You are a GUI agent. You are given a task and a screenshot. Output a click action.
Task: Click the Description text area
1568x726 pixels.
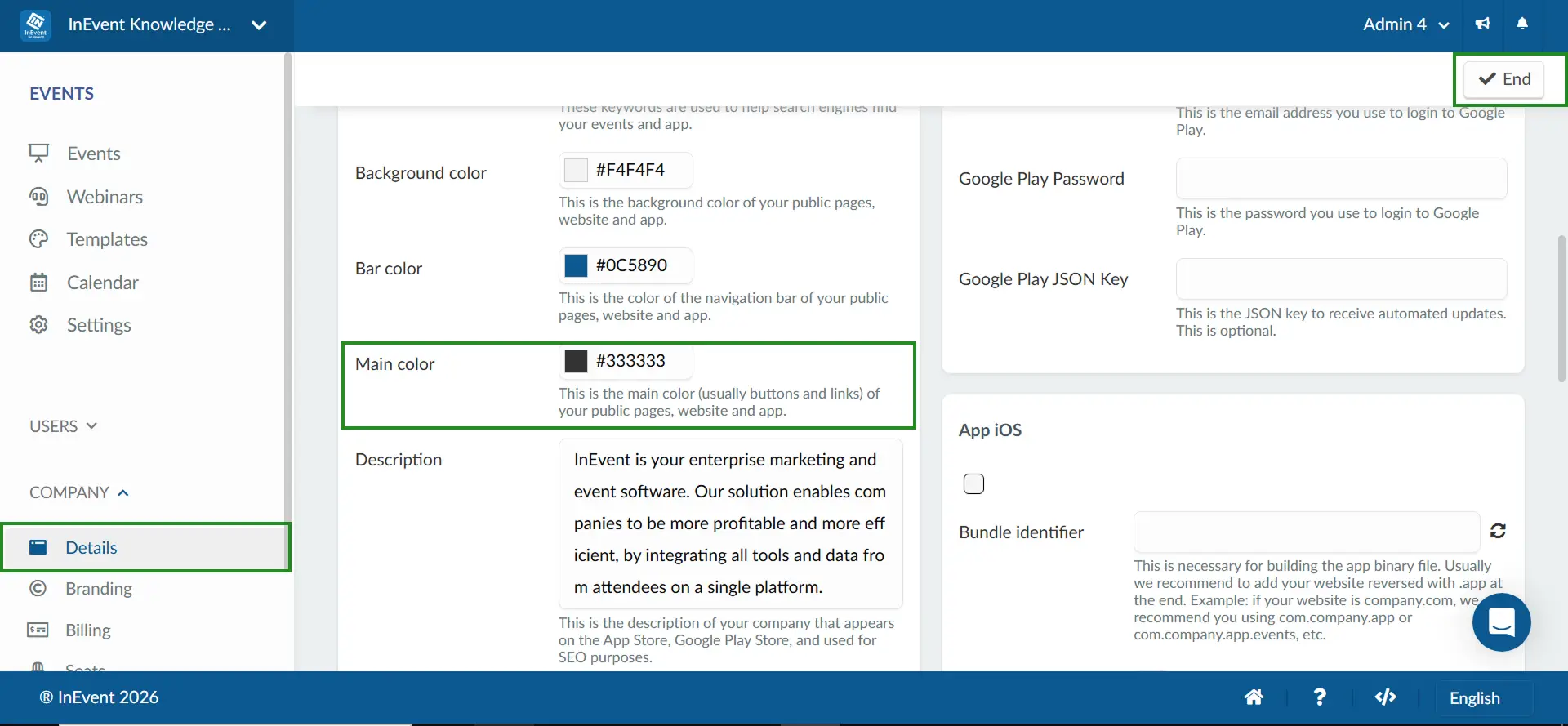click(x=730, y=523)
